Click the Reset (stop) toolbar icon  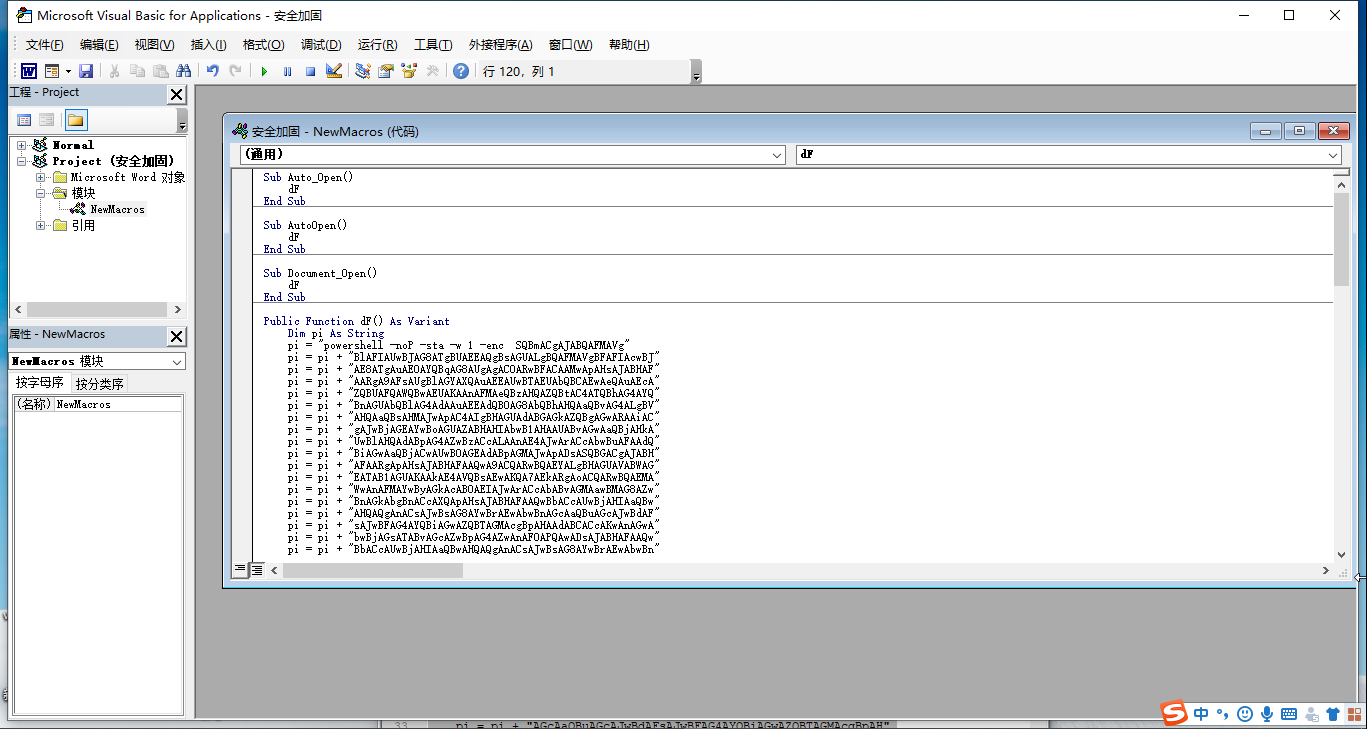[x=310, y=71]
